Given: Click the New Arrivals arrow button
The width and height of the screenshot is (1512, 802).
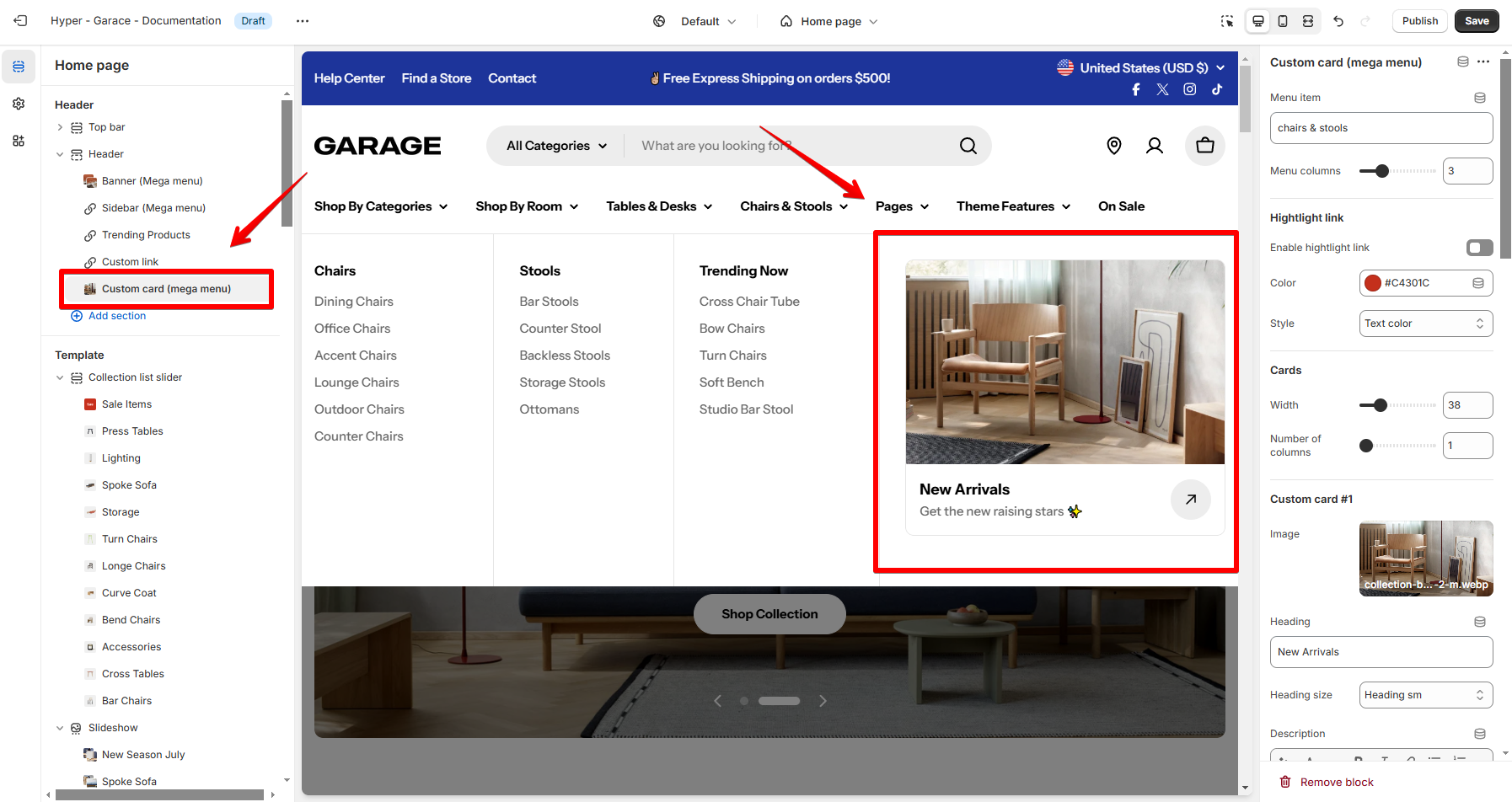Looking at the screenshot, I should tap(1191, 500).
